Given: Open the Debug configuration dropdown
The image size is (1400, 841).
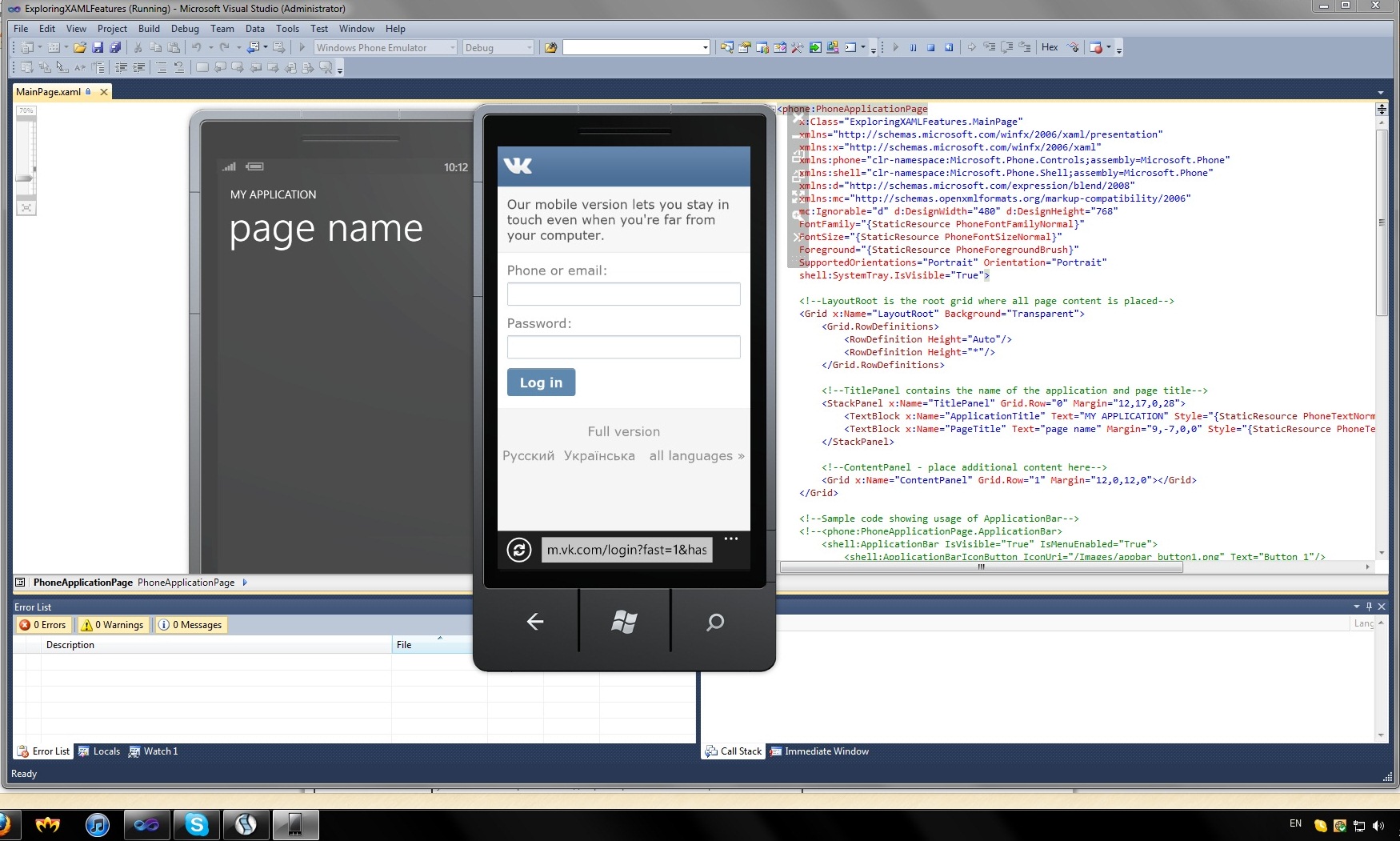Looking at the screenshot, I should 529,48.
